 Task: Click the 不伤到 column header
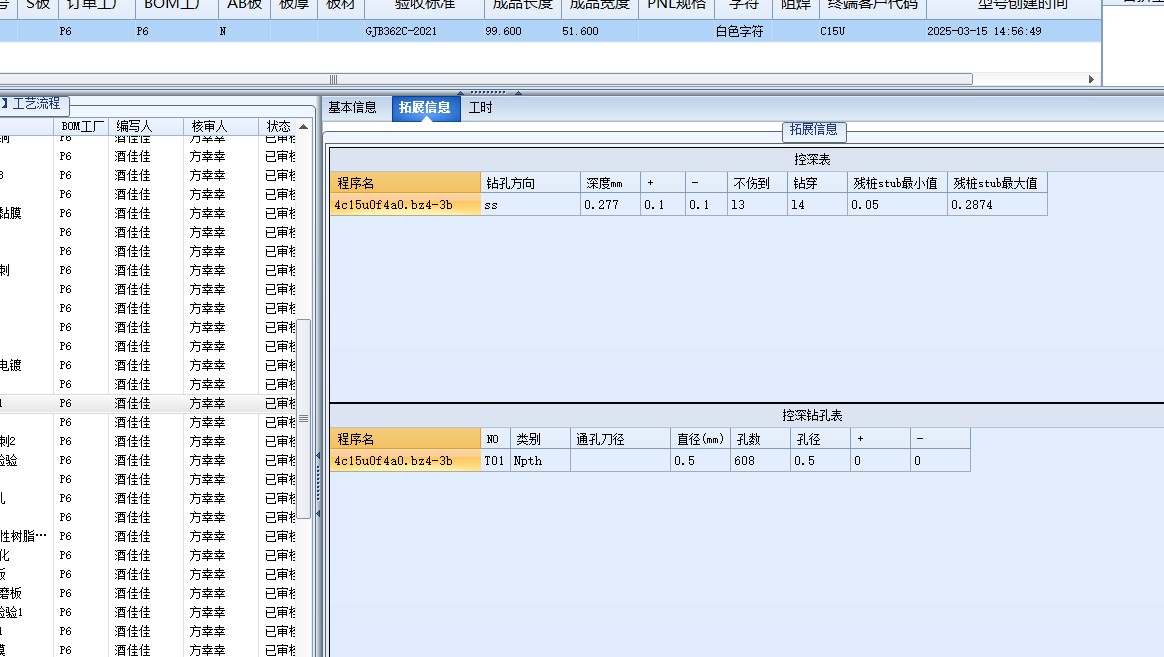(x=757, y=183)
